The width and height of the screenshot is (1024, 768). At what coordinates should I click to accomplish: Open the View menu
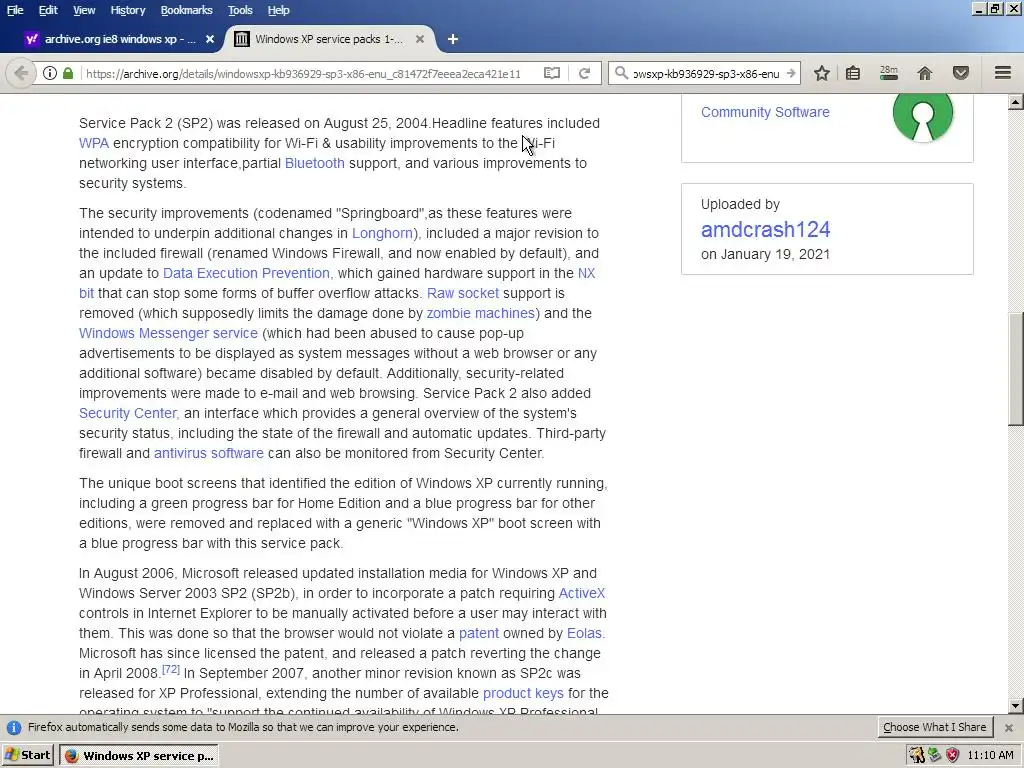(84, 10)
